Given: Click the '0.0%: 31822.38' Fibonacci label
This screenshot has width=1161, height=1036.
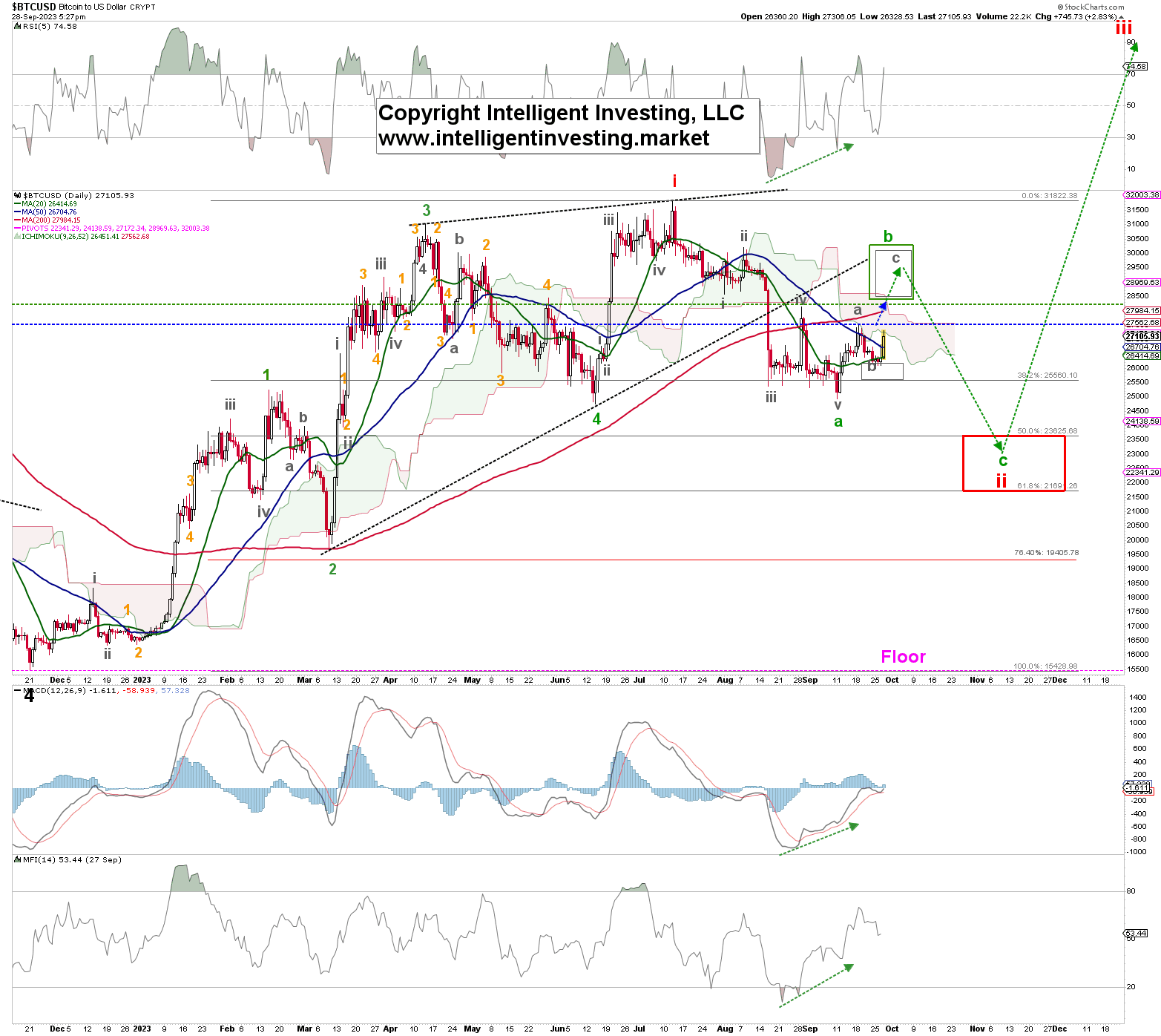Looking at the screenshot, I should 1049,196.
